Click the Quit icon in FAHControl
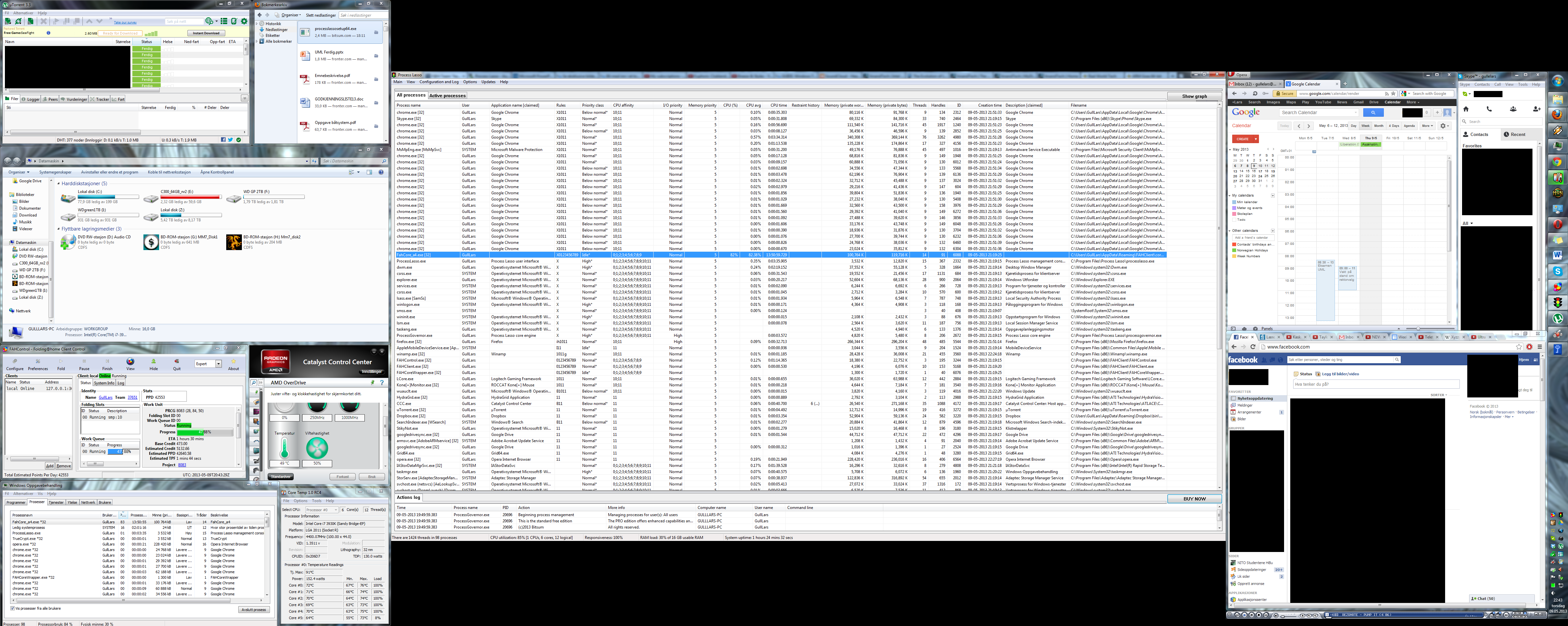 point(177,362)
